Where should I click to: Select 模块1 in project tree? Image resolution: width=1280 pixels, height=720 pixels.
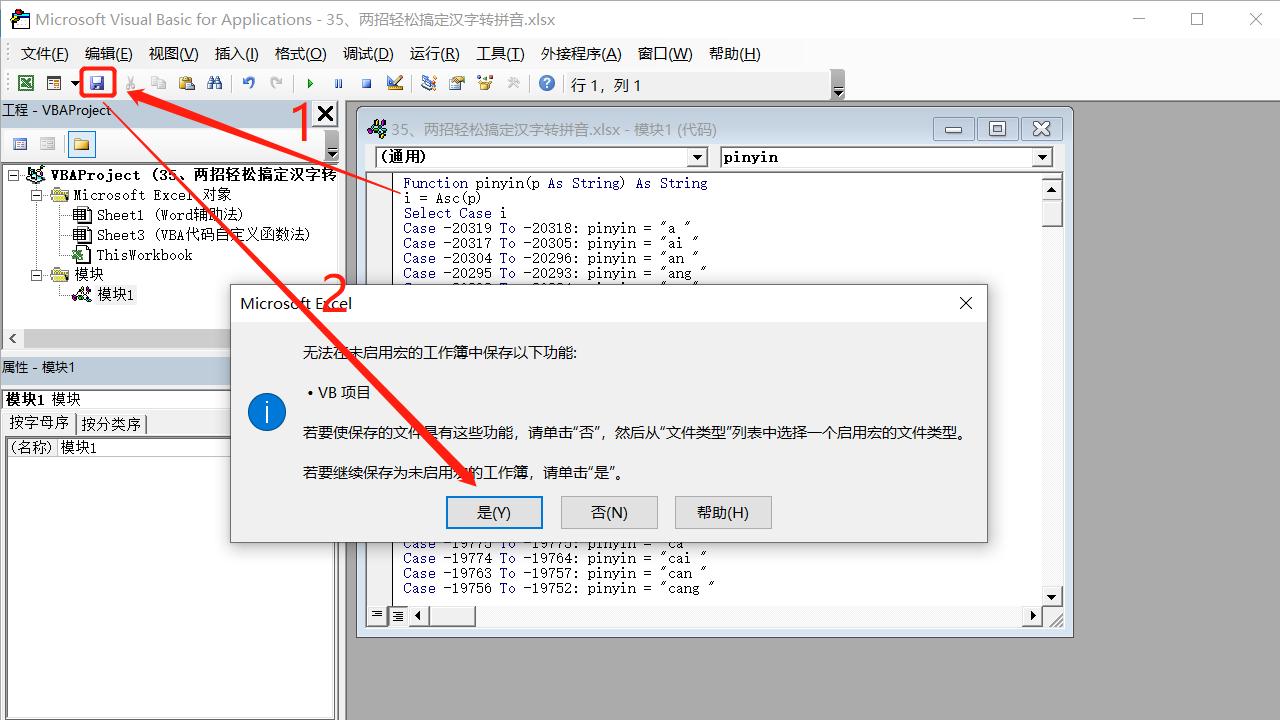click(115, 294)
